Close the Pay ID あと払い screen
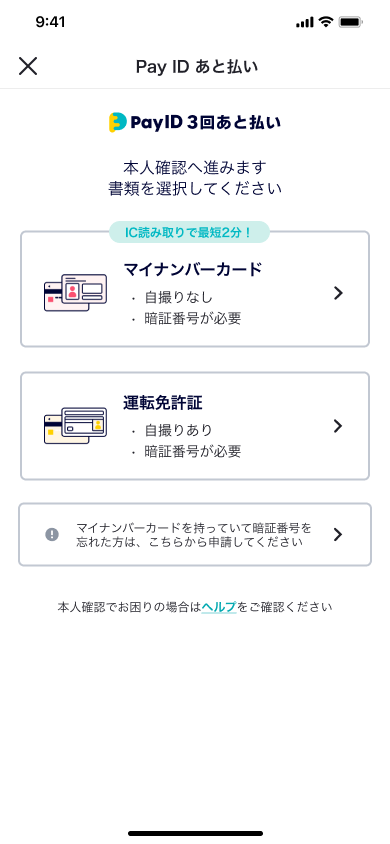This screenshot has height=844, width=390. [x=28, y=66]
